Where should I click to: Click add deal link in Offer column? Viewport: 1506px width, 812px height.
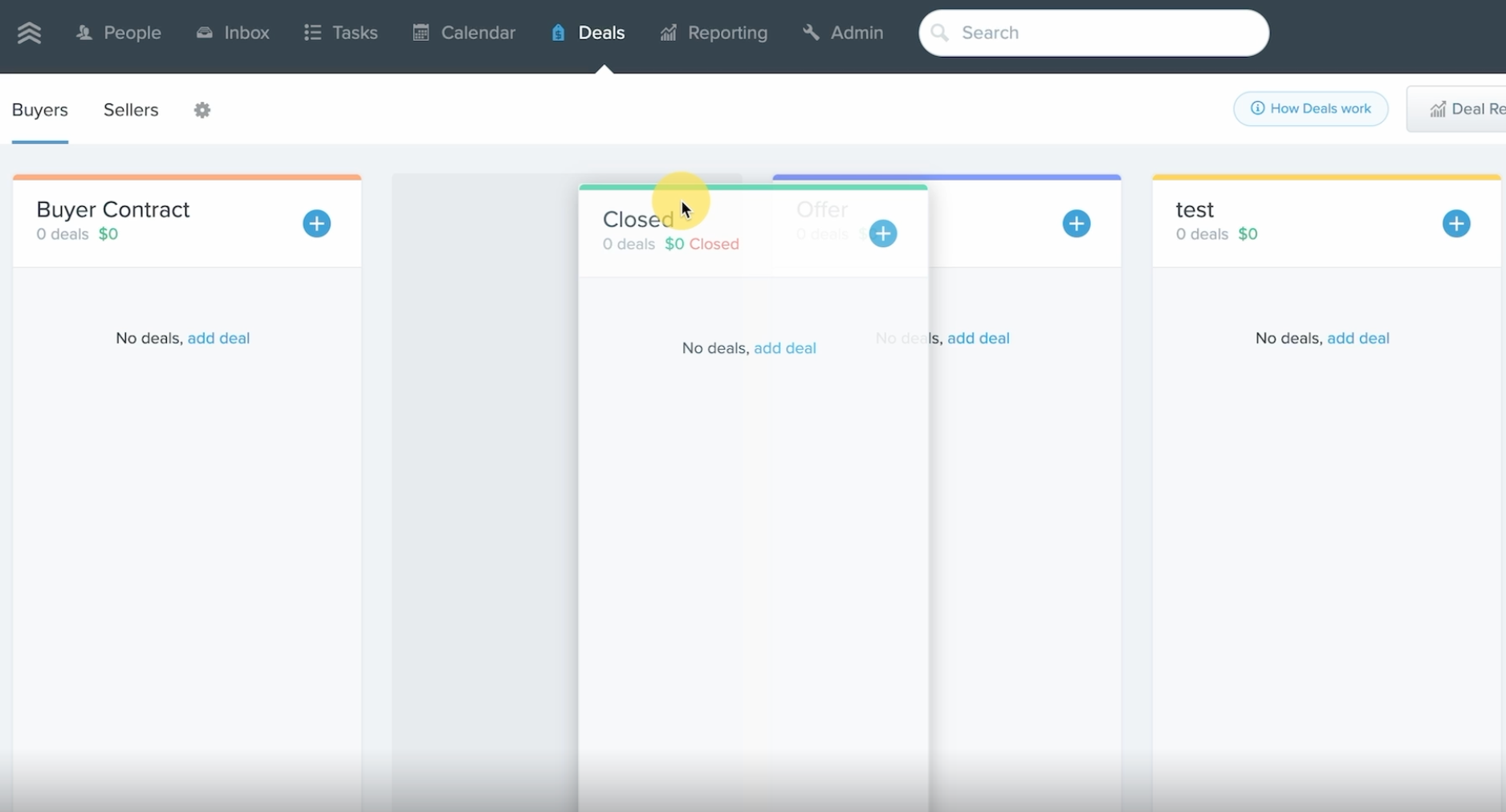979,338
